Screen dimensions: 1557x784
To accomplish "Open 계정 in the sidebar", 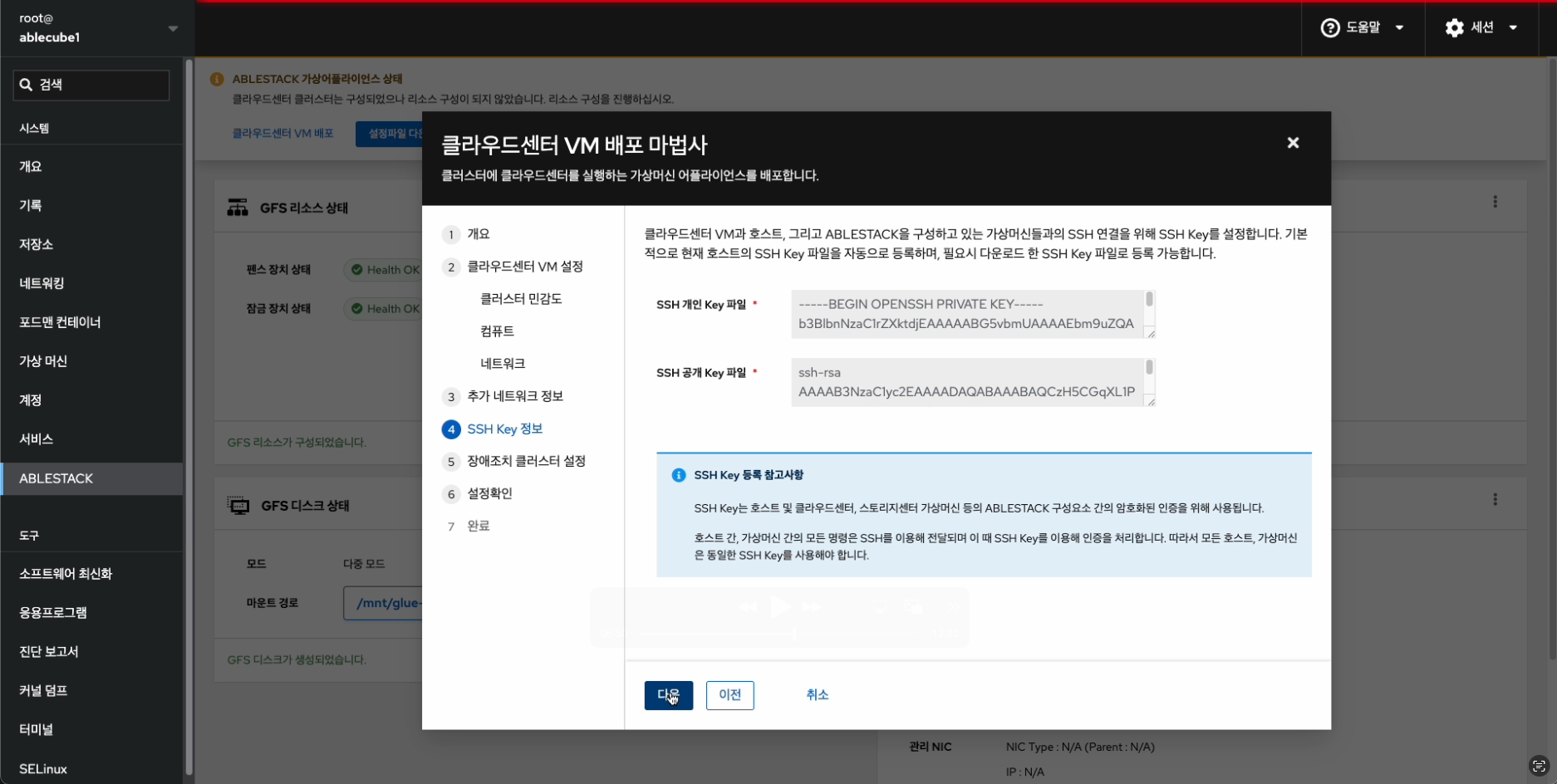I will pyautogui.click(x=91, y=400).
